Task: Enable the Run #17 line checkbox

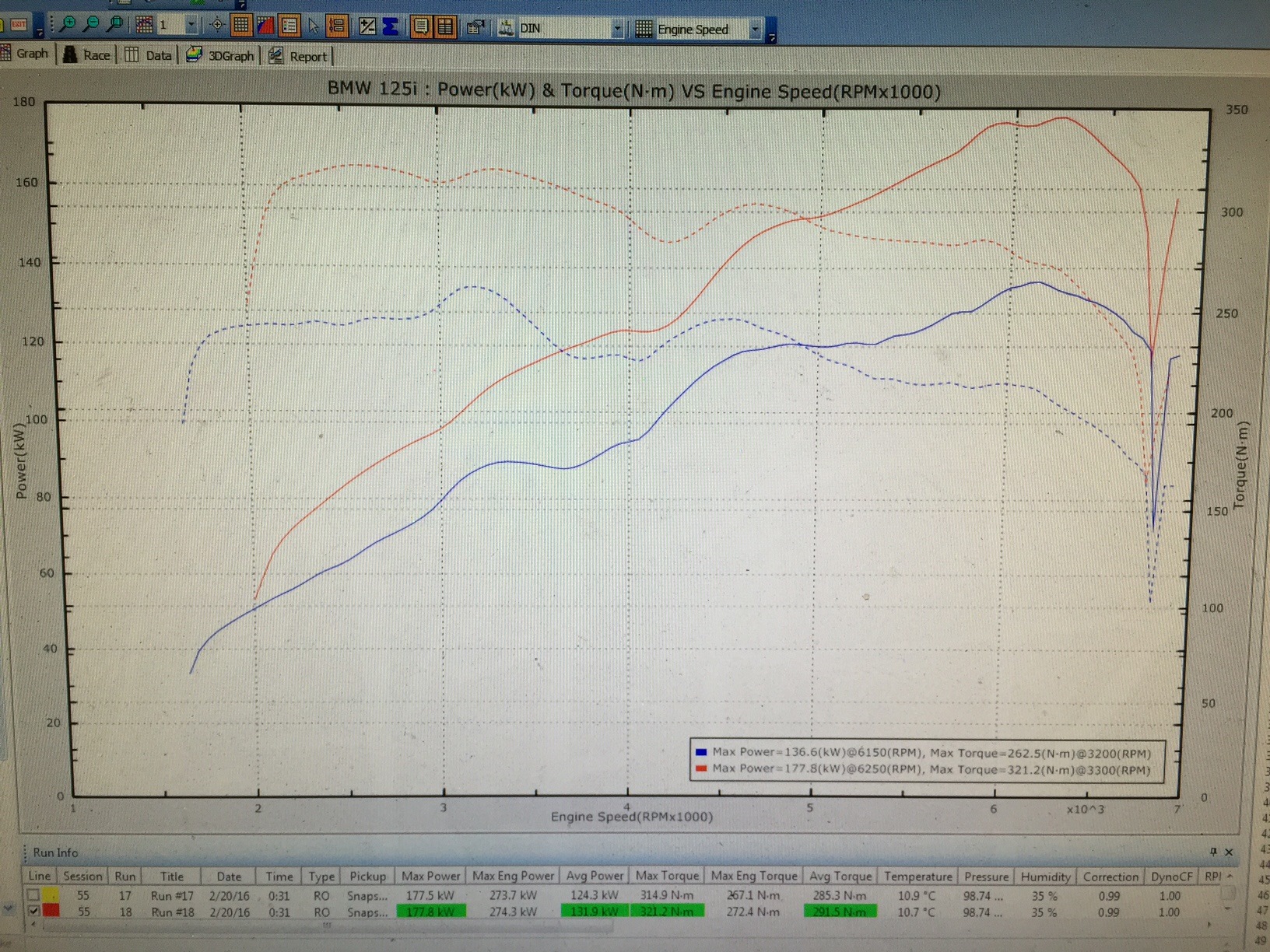Action: (x=33, y=895)
